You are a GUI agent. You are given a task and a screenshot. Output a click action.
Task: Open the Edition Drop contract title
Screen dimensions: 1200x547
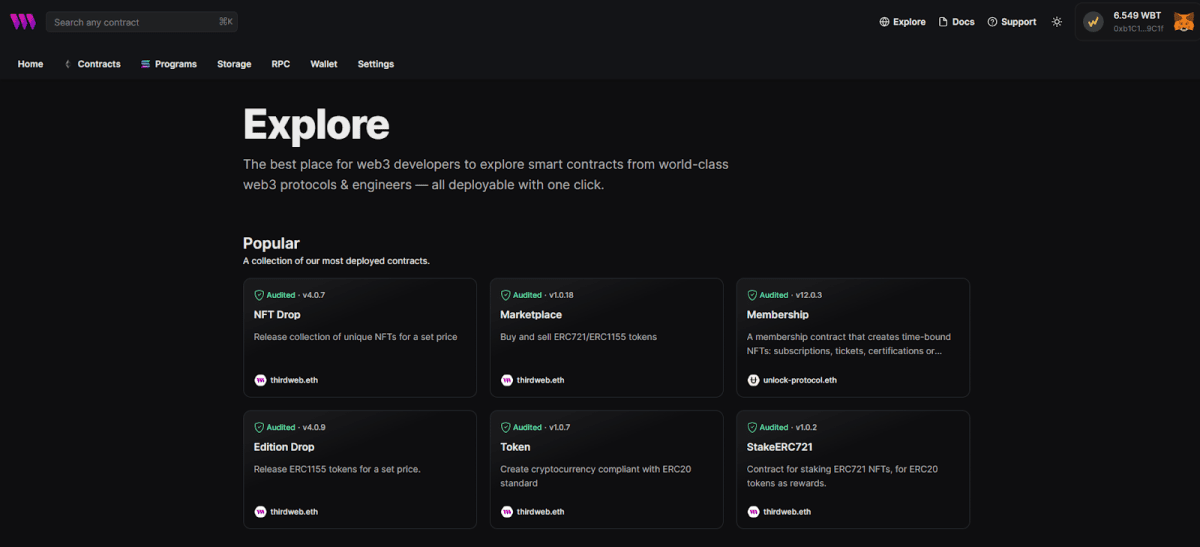click(284, 447)
